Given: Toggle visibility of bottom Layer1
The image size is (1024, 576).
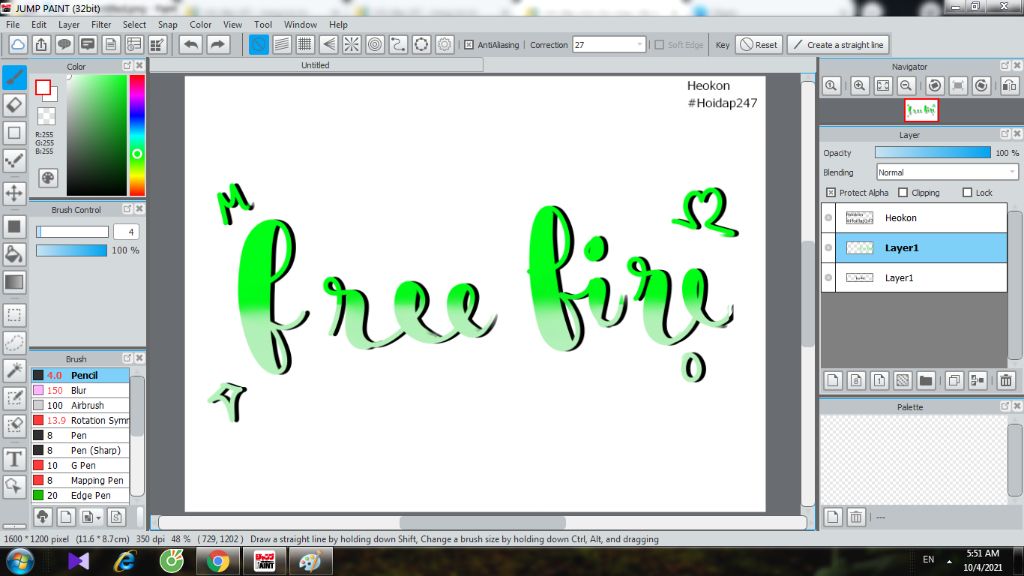Looking at the screenshot, I should 828,278.
